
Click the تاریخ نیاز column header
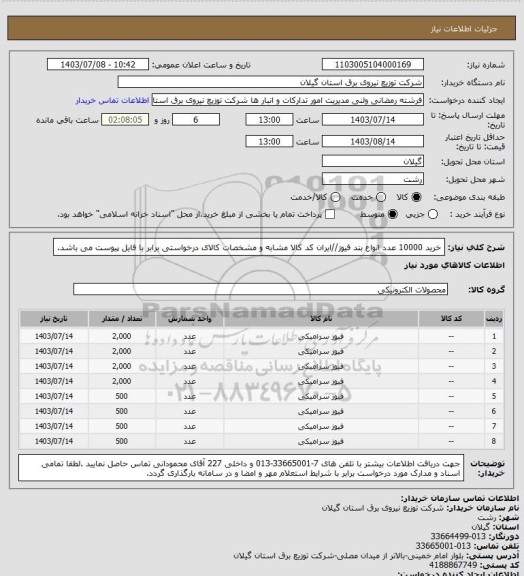tap(54, 319)
